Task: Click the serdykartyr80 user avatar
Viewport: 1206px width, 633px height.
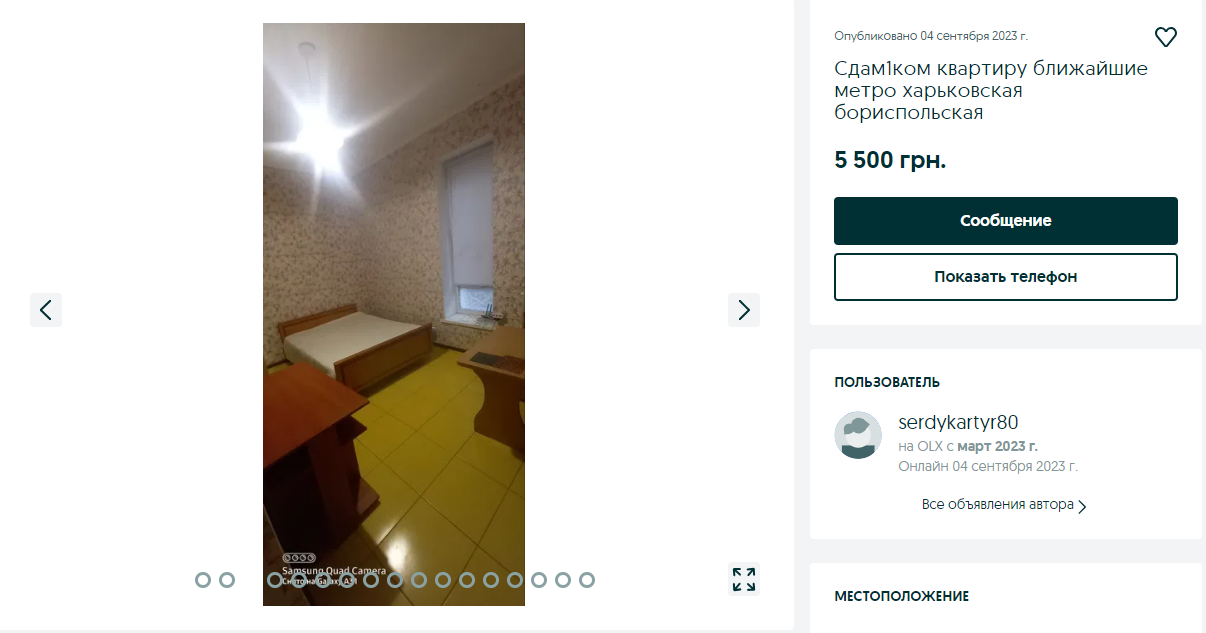Action: click(x=858, y=435)
